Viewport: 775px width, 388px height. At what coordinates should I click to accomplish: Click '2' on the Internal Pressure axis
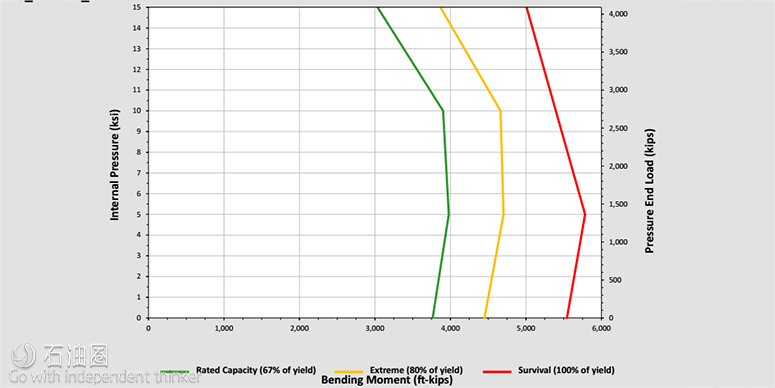tap(139, 276)
